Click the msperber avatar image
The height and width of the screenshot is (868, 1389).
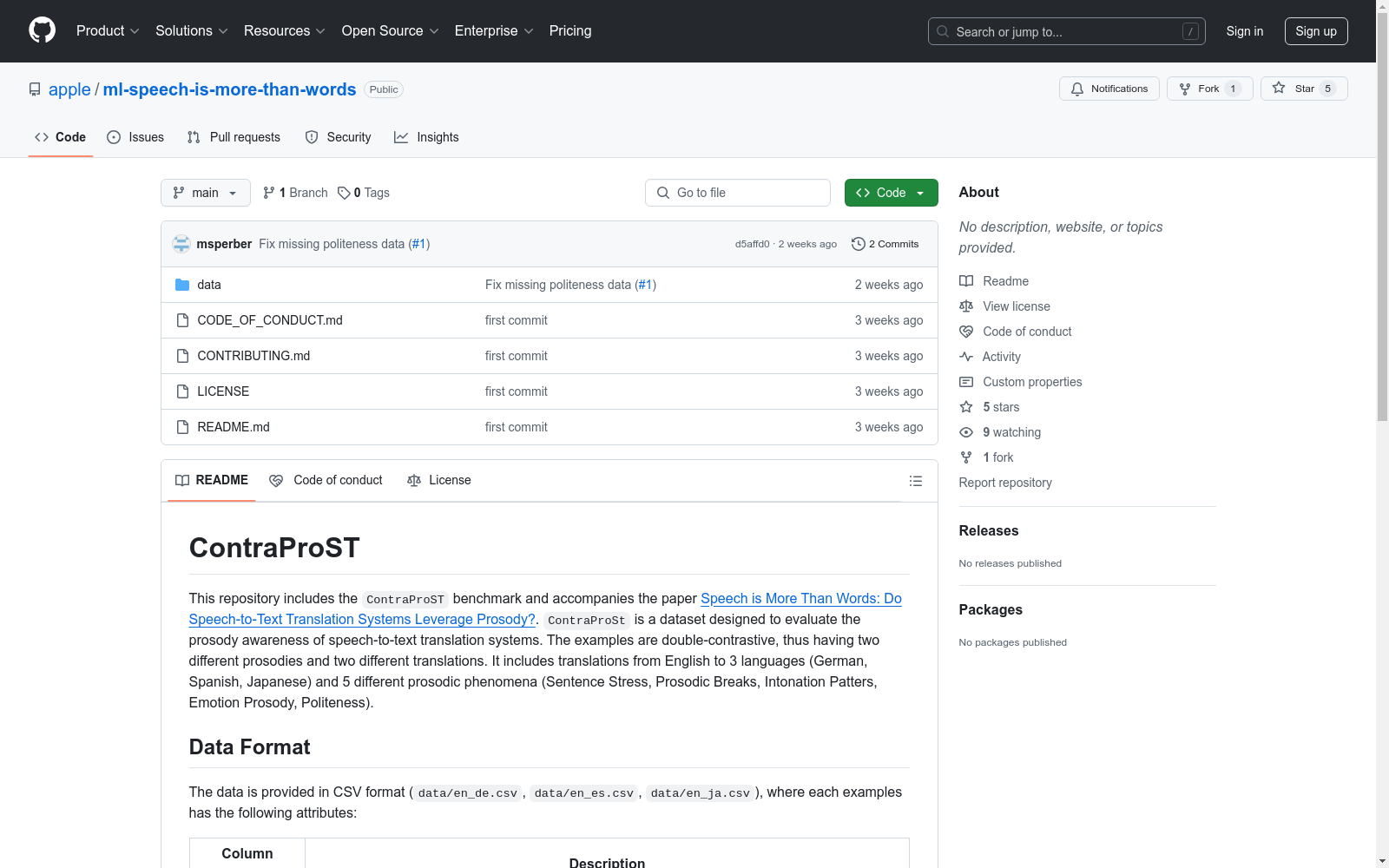click(x=181, y=244)
